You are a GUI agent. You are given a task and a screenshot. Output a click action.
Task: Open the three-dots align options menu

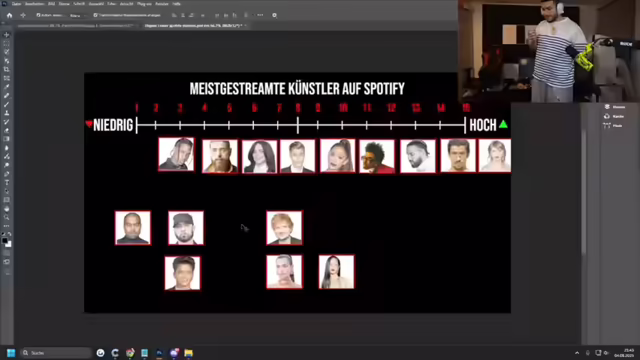pyautogui.click(x=260, y=15)
